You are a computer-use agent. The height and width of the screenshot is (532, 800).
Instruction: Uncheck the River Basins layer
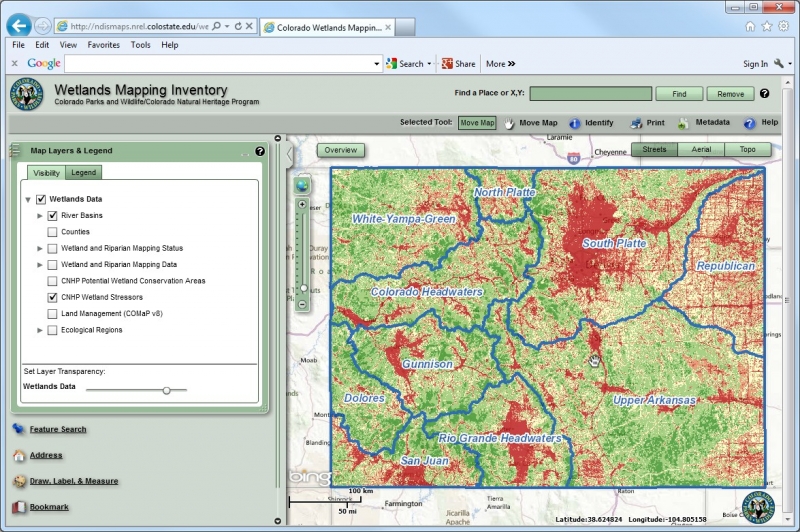click(x=52, y=215)
